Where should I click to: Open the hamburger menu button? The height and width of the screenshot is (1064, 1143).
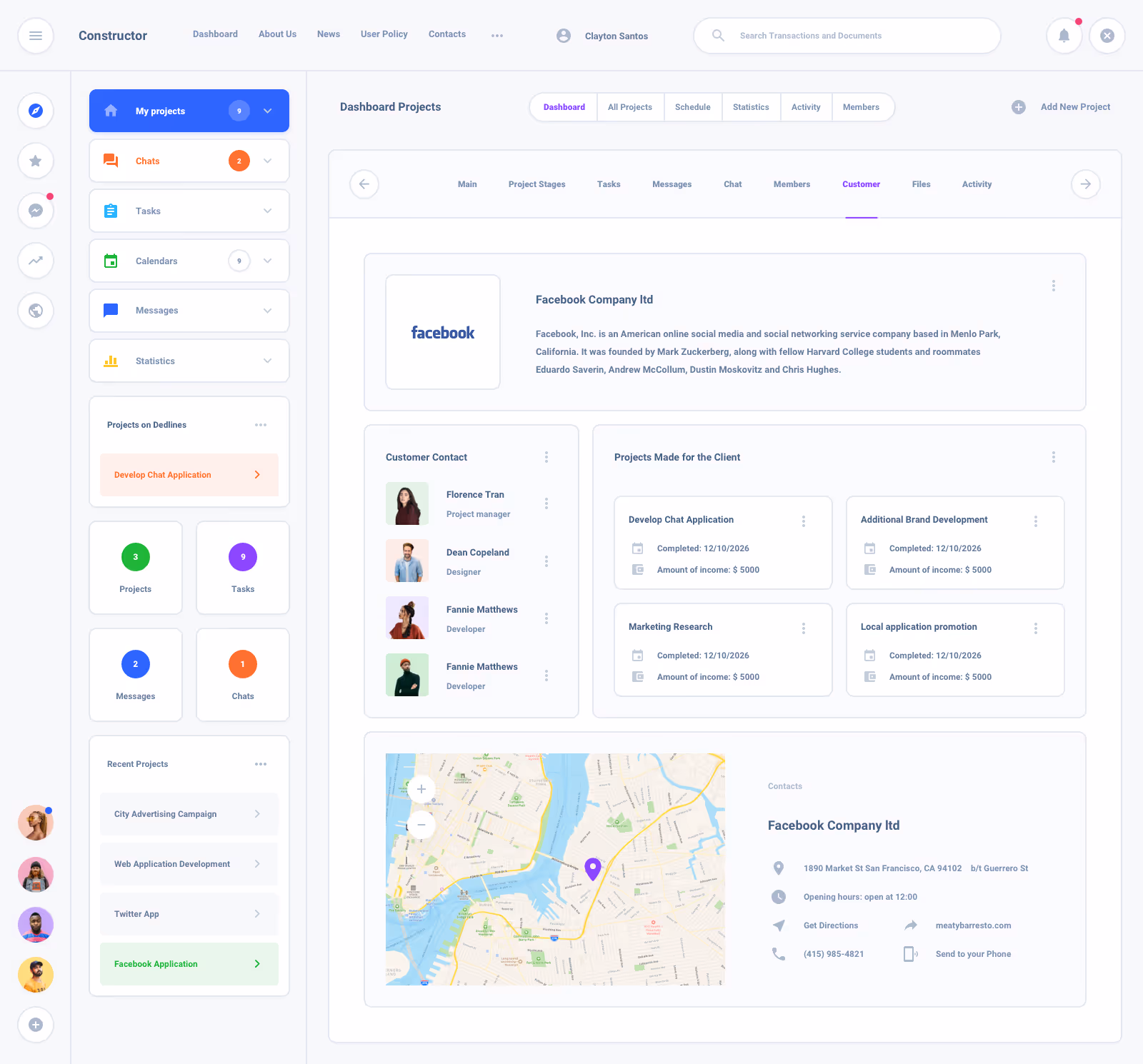(x=36, y=36)
